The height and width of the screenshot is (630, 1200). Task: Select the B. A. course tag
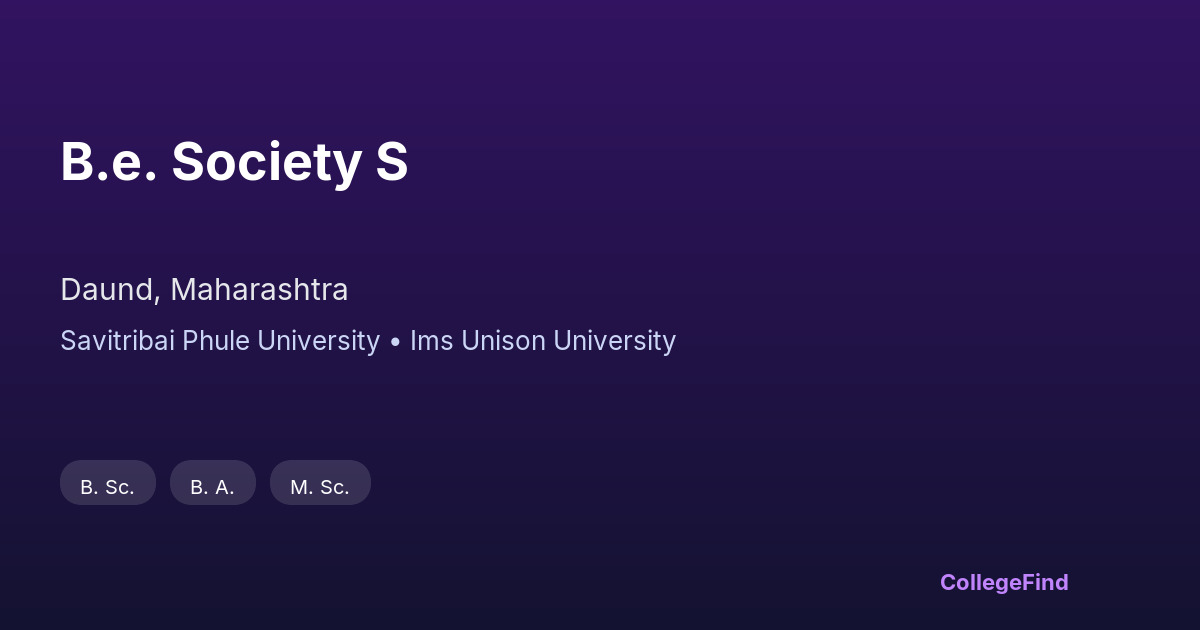(x=213, y=487)
